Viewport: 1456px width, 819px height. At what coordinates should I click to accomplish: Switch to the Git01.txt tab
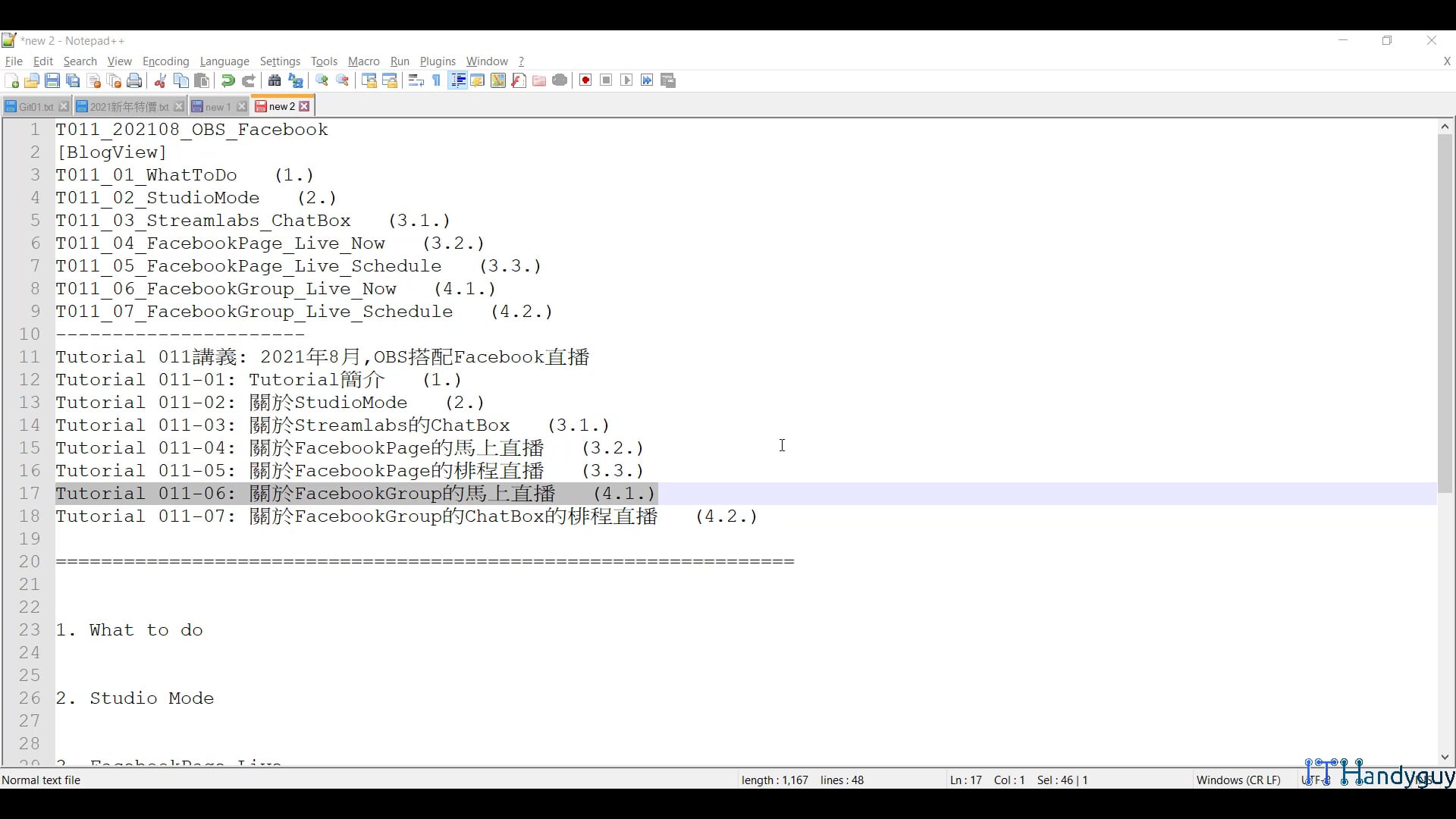pyautogui.click(x=35, y=107)
